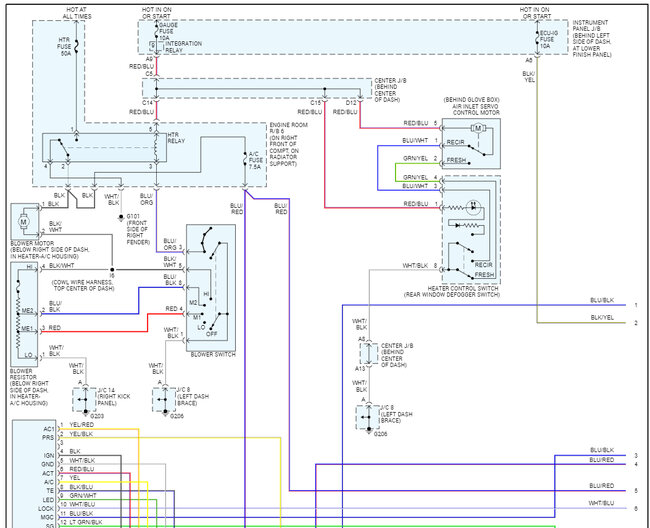Screen dimensions: 650x528
Task: Select the 'BLOWER MOTOR' caption
Action: click(50, 250)
